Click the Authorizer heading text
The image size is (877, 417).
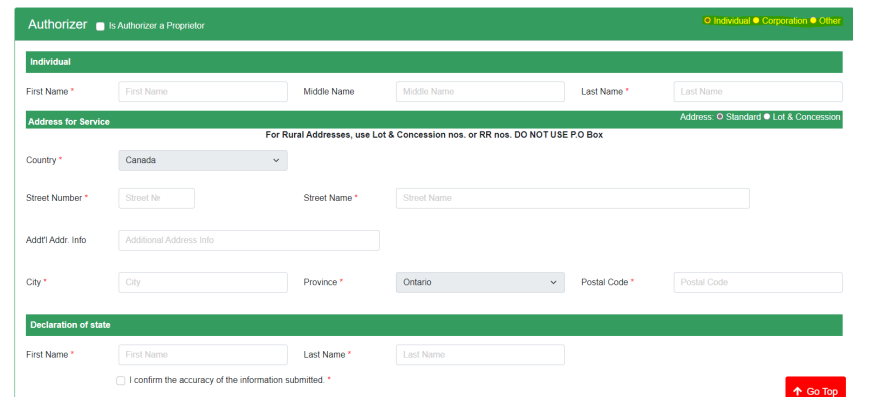coord(58,25)
